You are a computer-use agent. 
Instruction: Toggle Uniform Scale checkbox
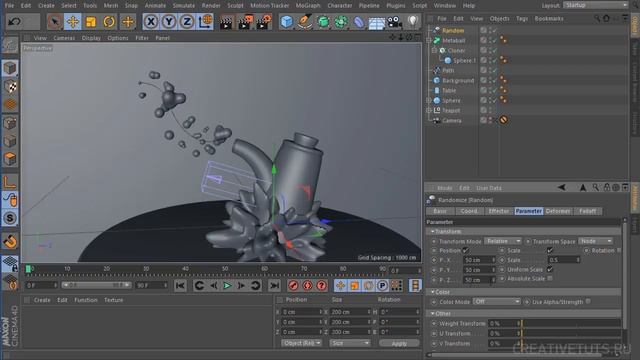coord(550,269)
